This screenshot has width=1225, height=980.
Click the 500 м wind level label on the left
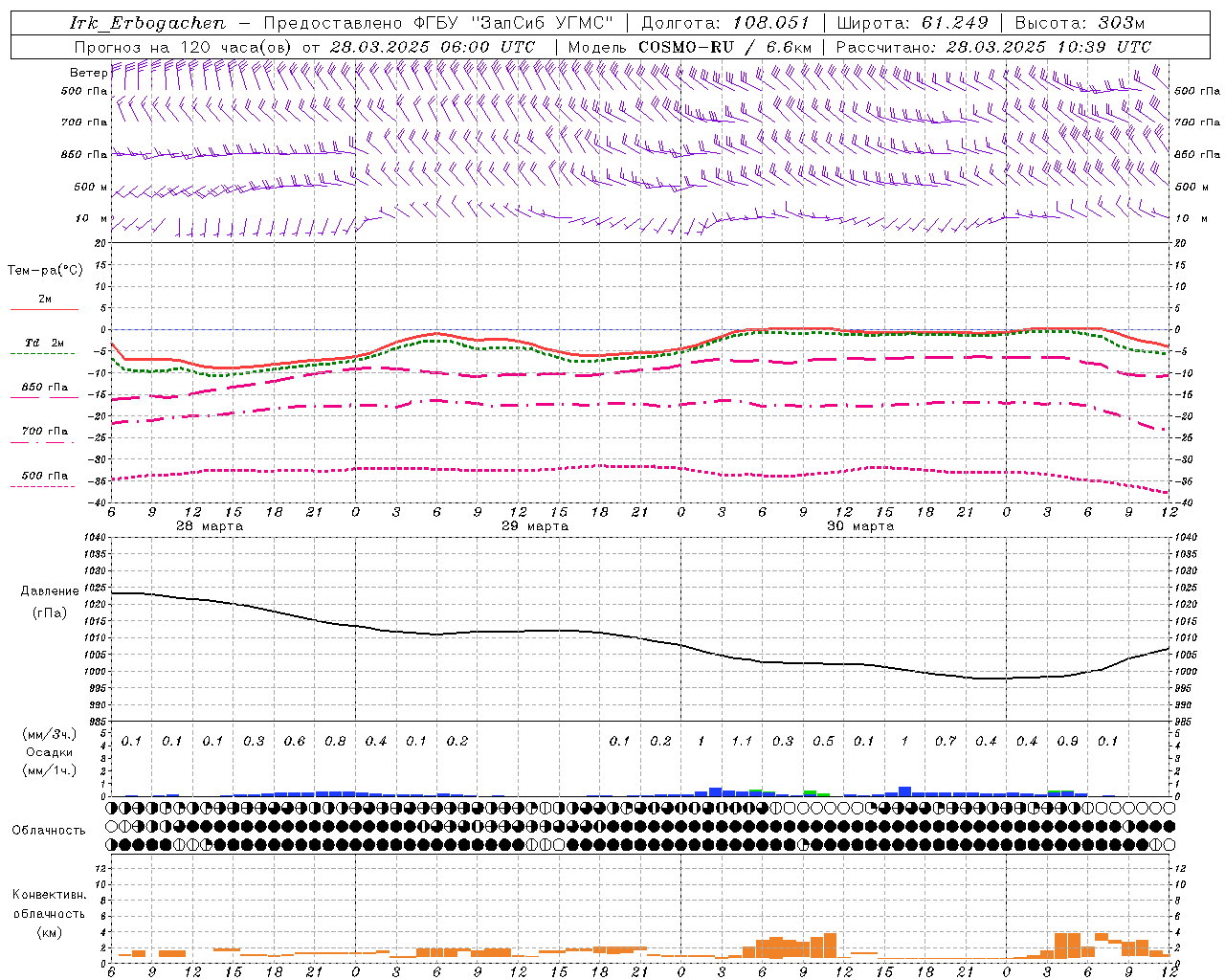[x=91, y=188]
